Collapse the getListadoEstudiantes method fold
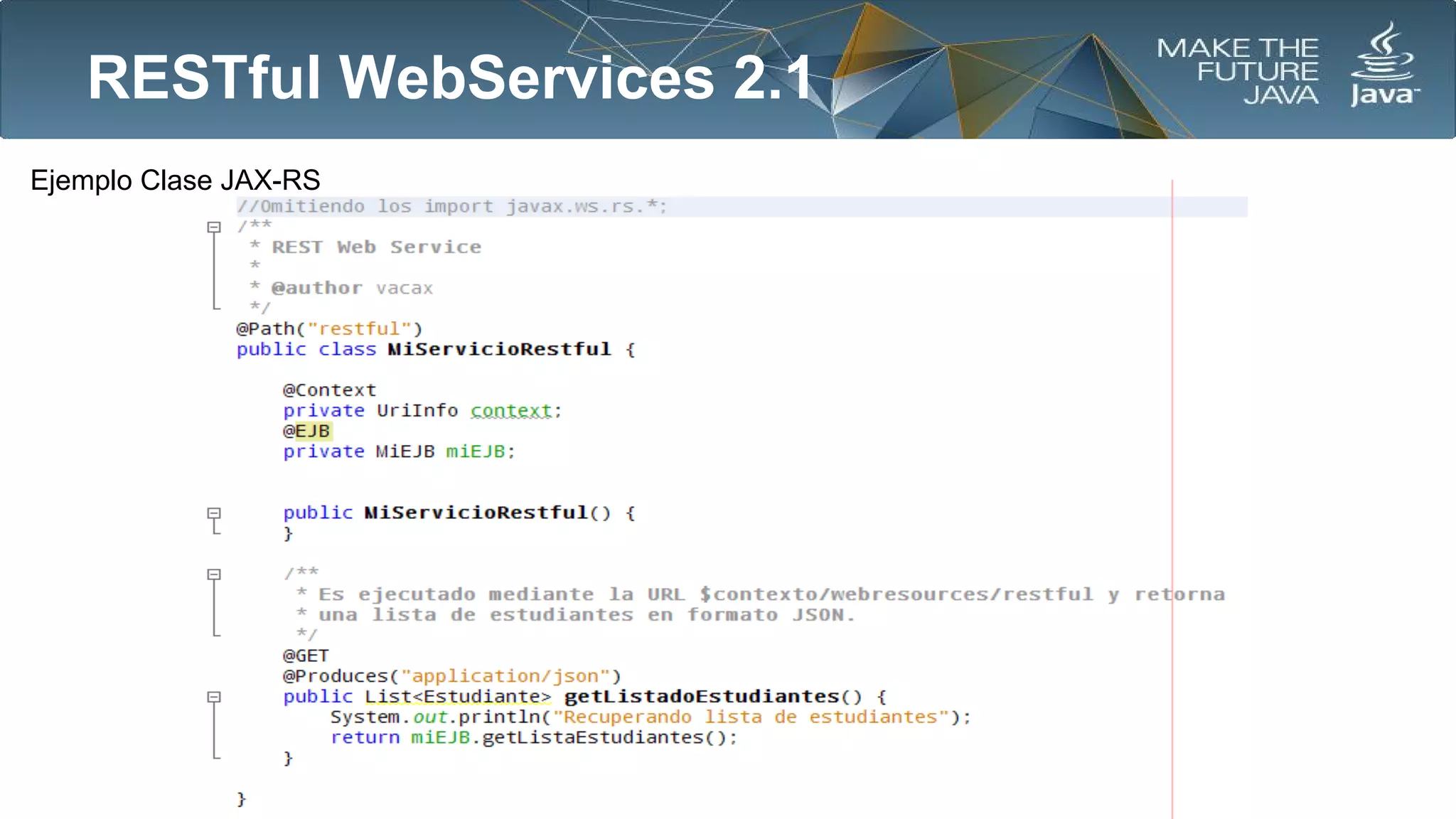The width and height of the screenshot is (1456, 819). point(214,697)
